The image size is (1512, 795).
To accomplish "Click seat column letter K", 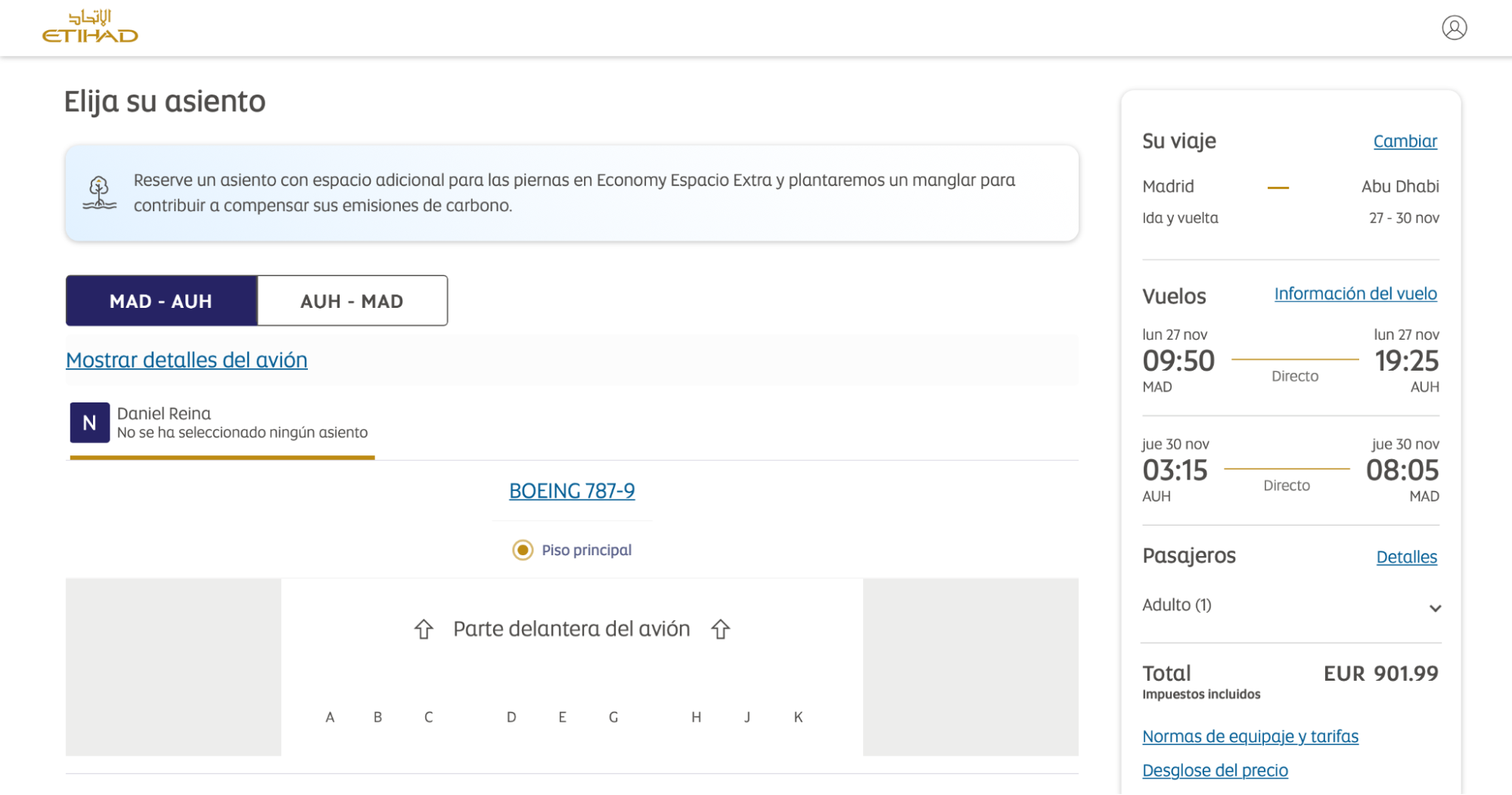I will [x=798, y=717].
